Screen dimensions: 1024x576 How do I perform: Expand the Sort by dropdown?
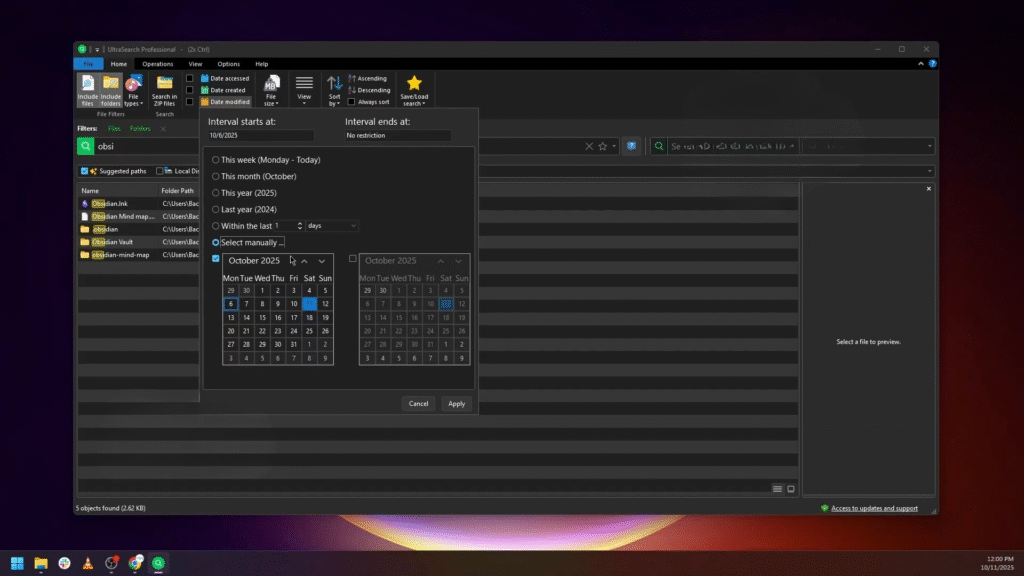335,90
